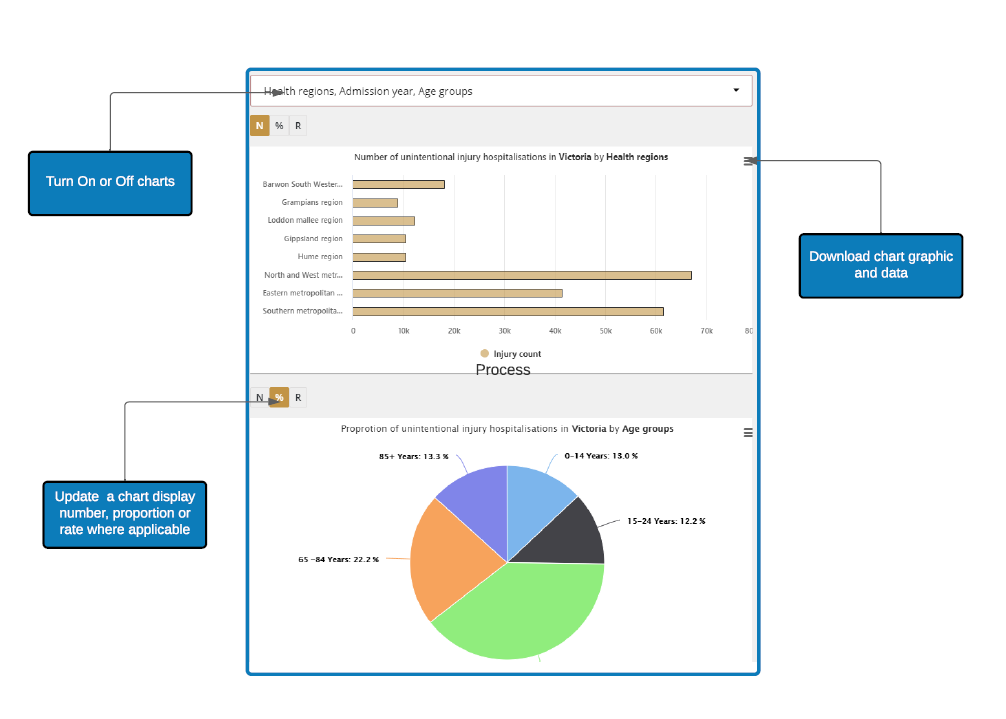Switch the bar chart to % proportion view
This screenshot has height=719, width=1006.
[279, 126]
